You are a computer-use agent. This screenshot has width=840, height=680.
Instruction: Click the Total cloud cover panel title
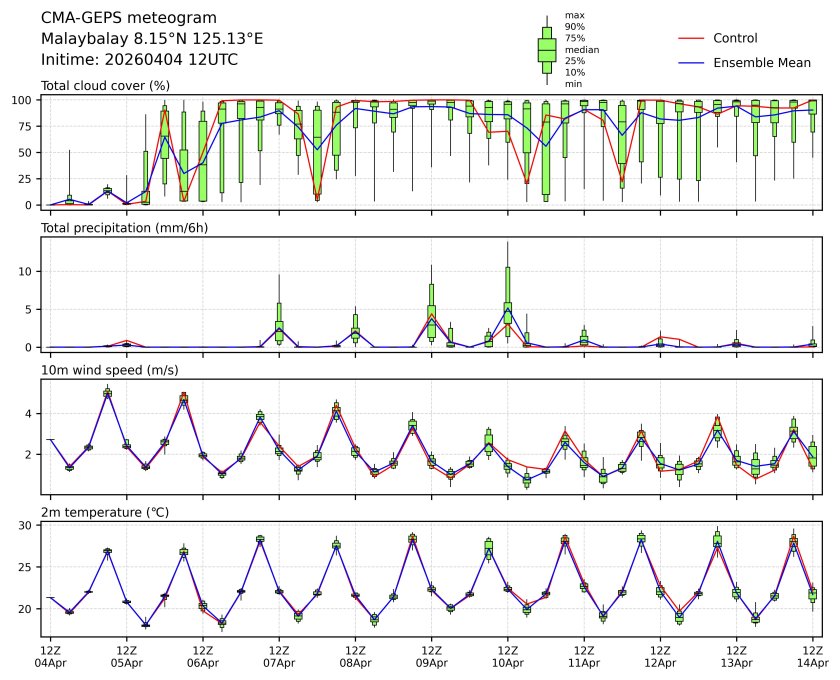(105, 86)
